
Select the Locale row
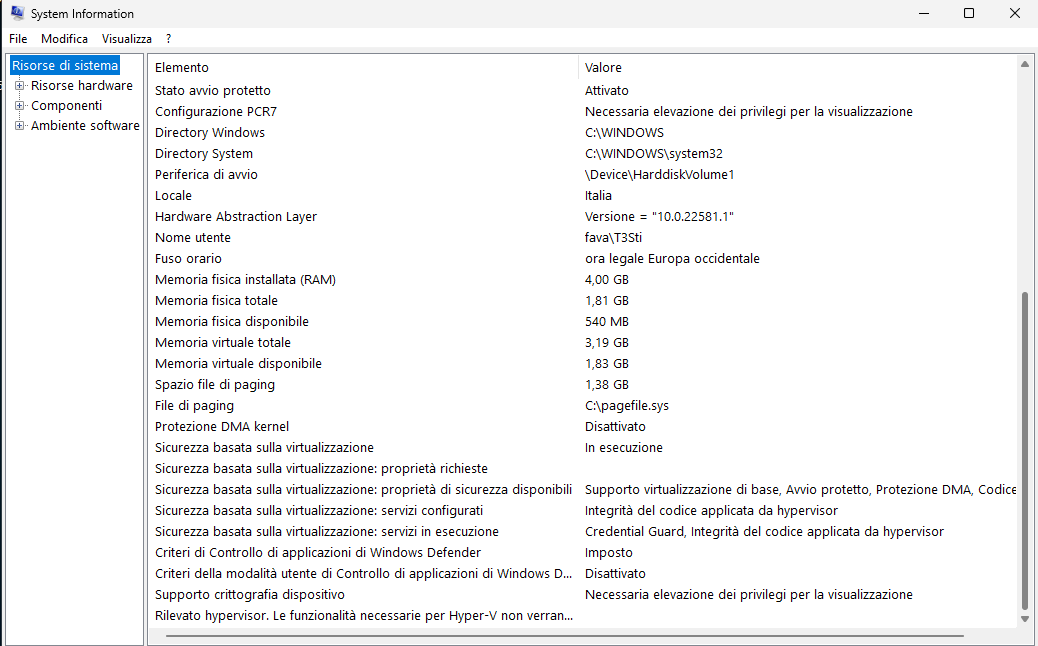tap(583, 196)
